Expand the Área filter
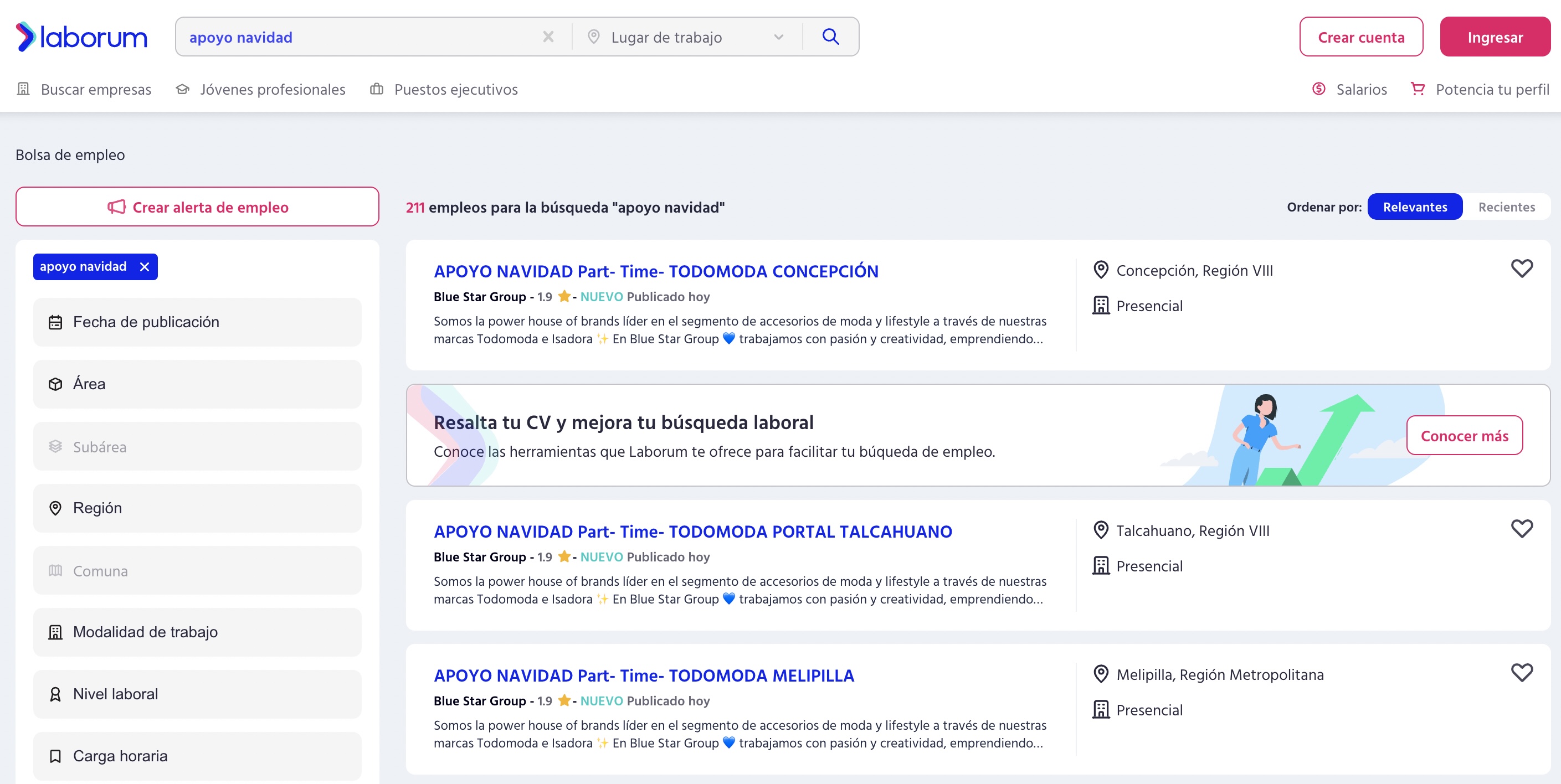This screenshot has height=784, width=1561. pyautogui.click(x=197, y=384)
